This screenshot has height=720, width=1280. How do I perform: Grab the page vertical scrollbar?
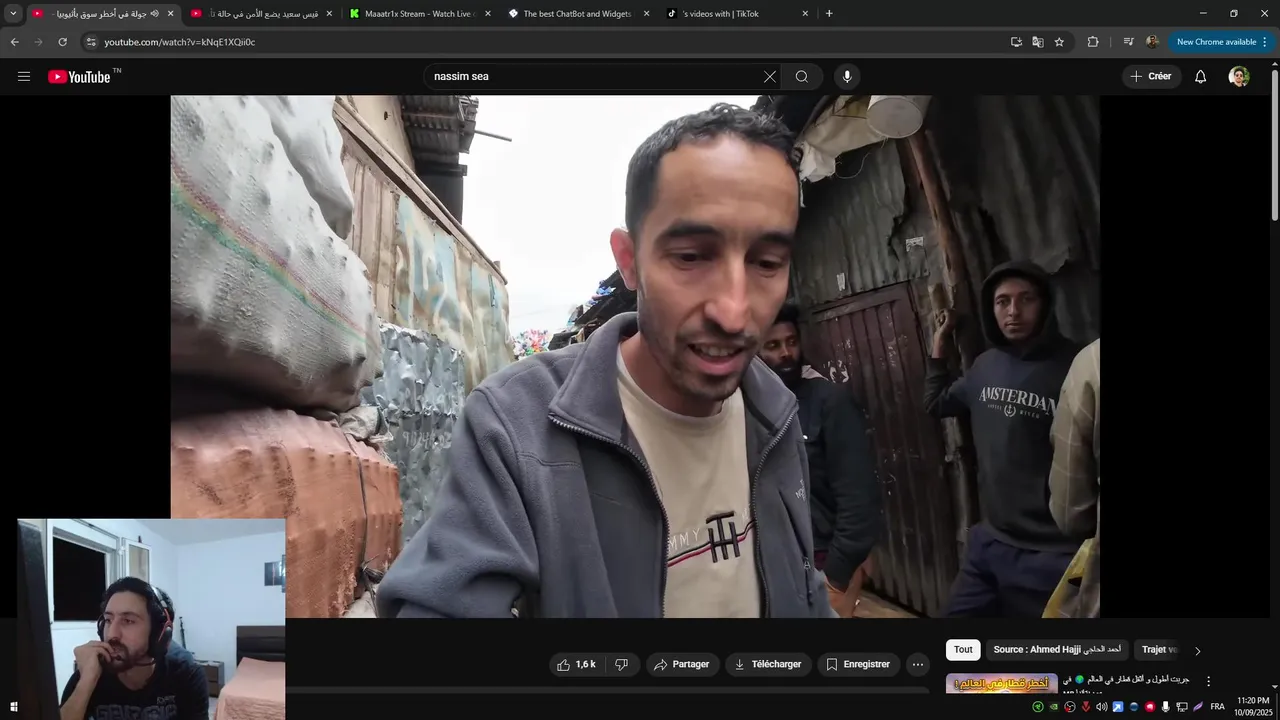1274,145
